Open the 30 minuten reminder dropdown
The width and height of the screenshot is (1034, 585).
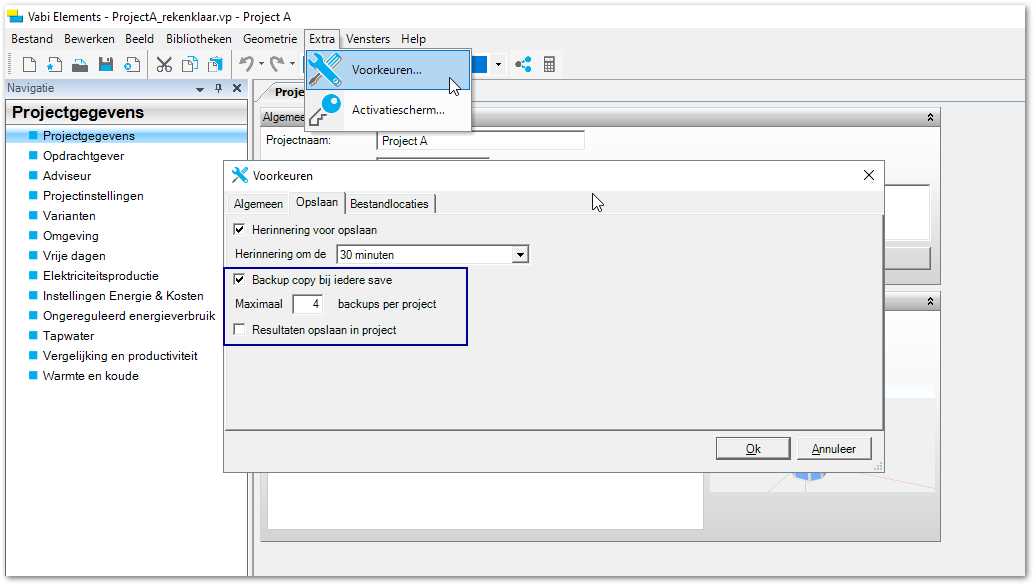[x=519, y=255]
